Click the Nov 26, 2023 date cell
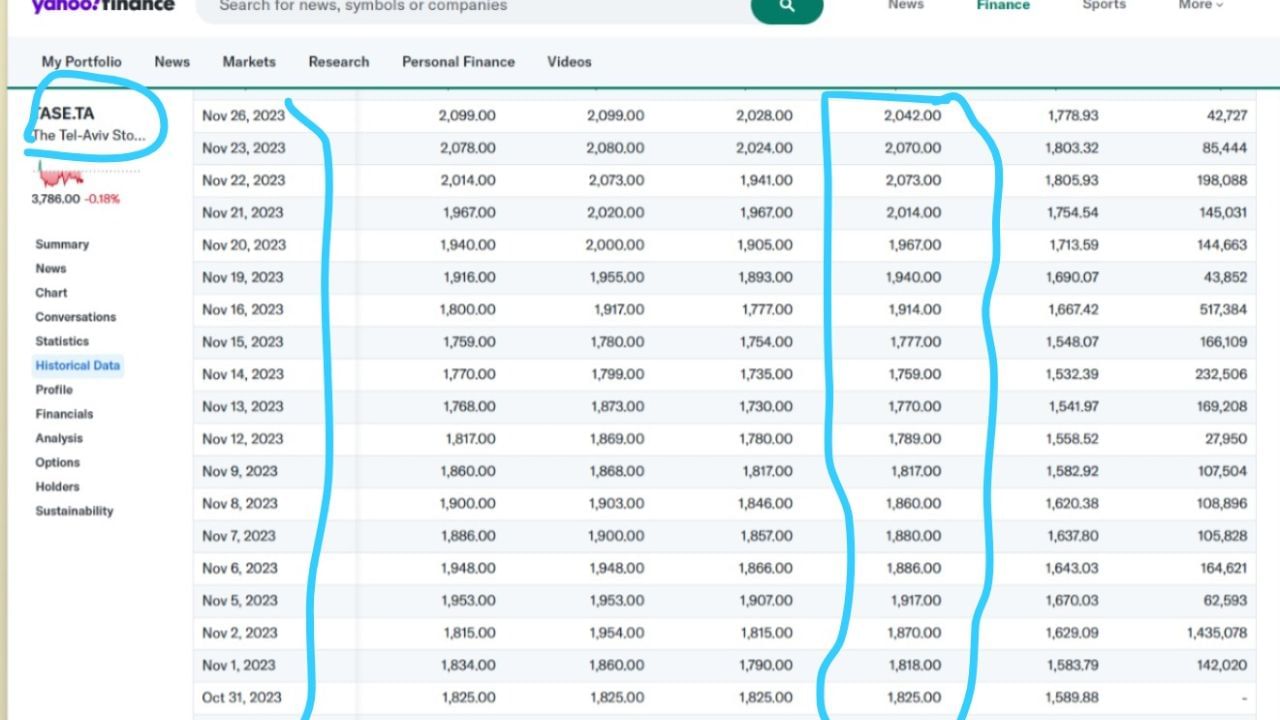The image size is (1280, 720). click(243, 115)
